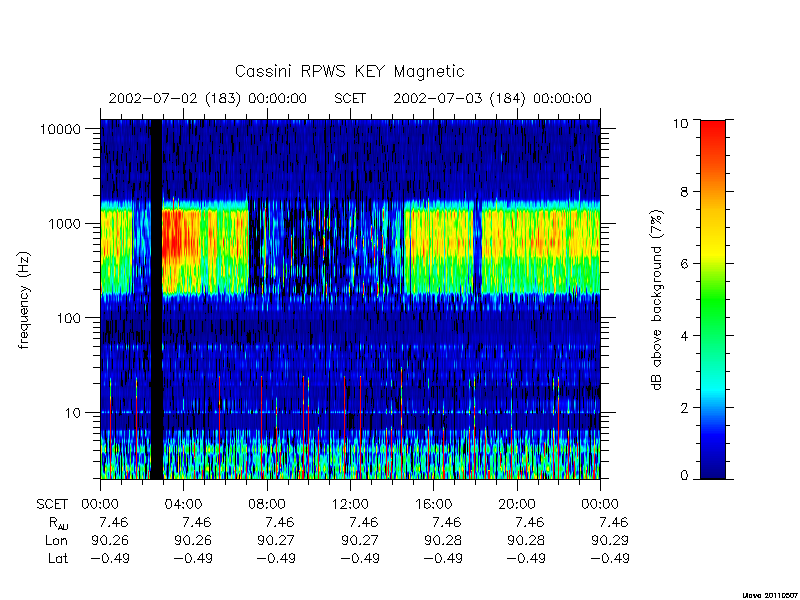Click the 08:00 time tick label

click(x=267, y=505)
